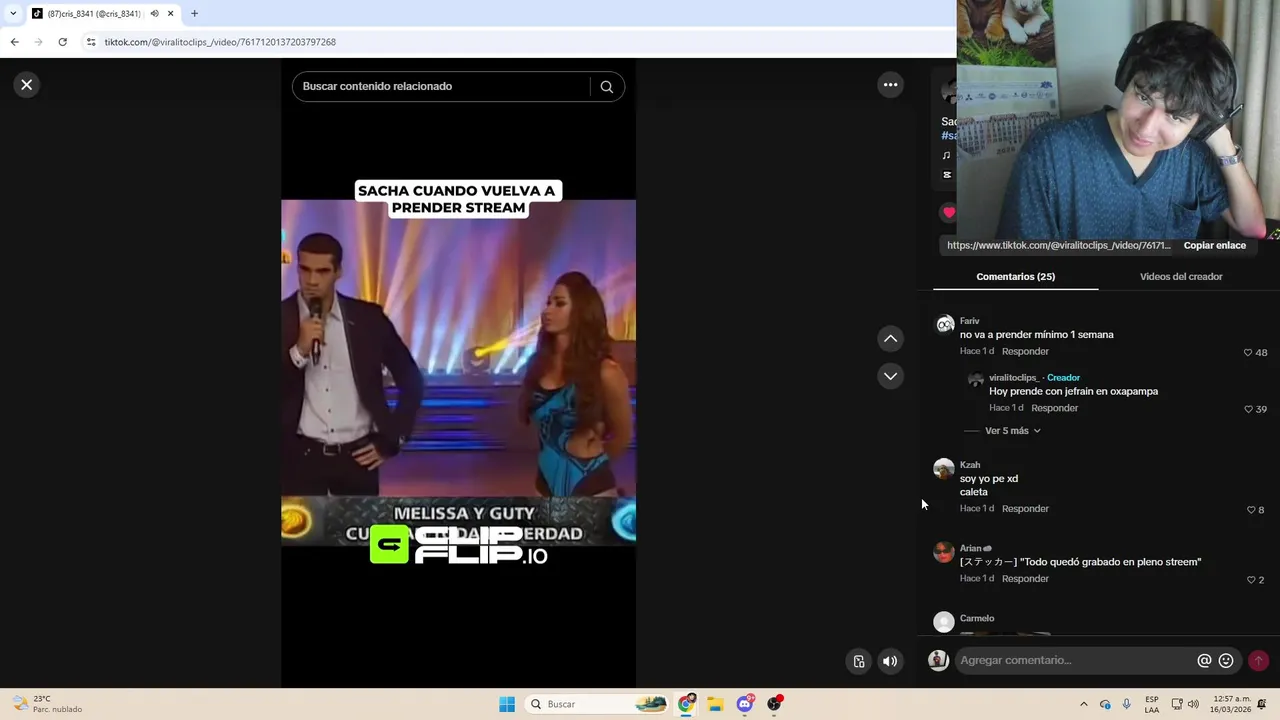This screenshot has height=720, width=1280.
Task: Insert a mention with the @ icon
Action: tap(1204, 661)
